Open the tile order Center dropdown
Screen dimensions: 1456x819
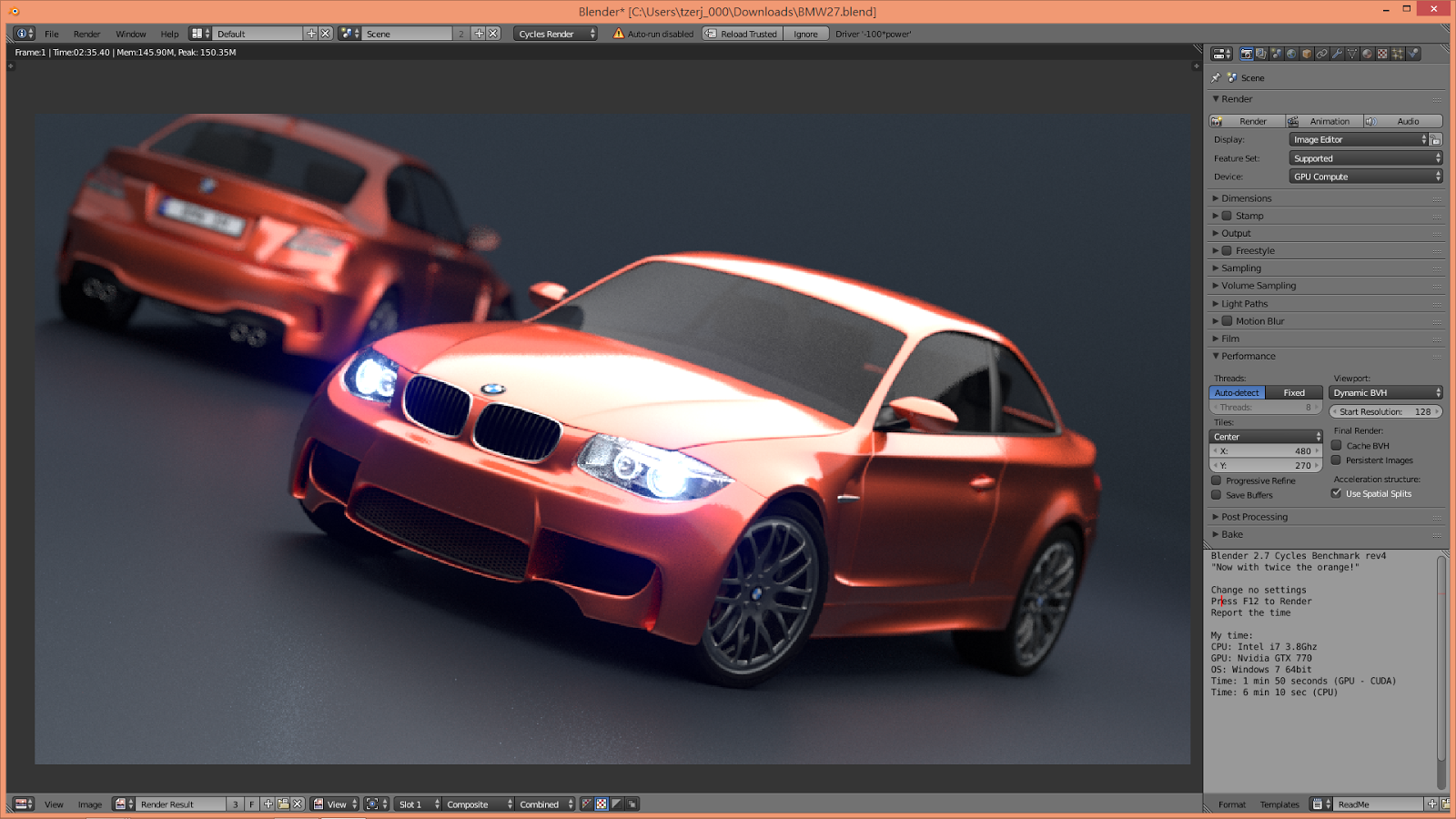tap(1266, 437)
